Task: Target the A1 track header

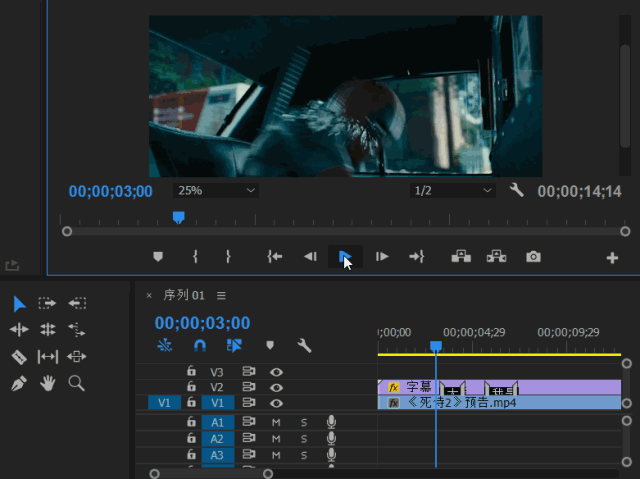Action: 218,422
